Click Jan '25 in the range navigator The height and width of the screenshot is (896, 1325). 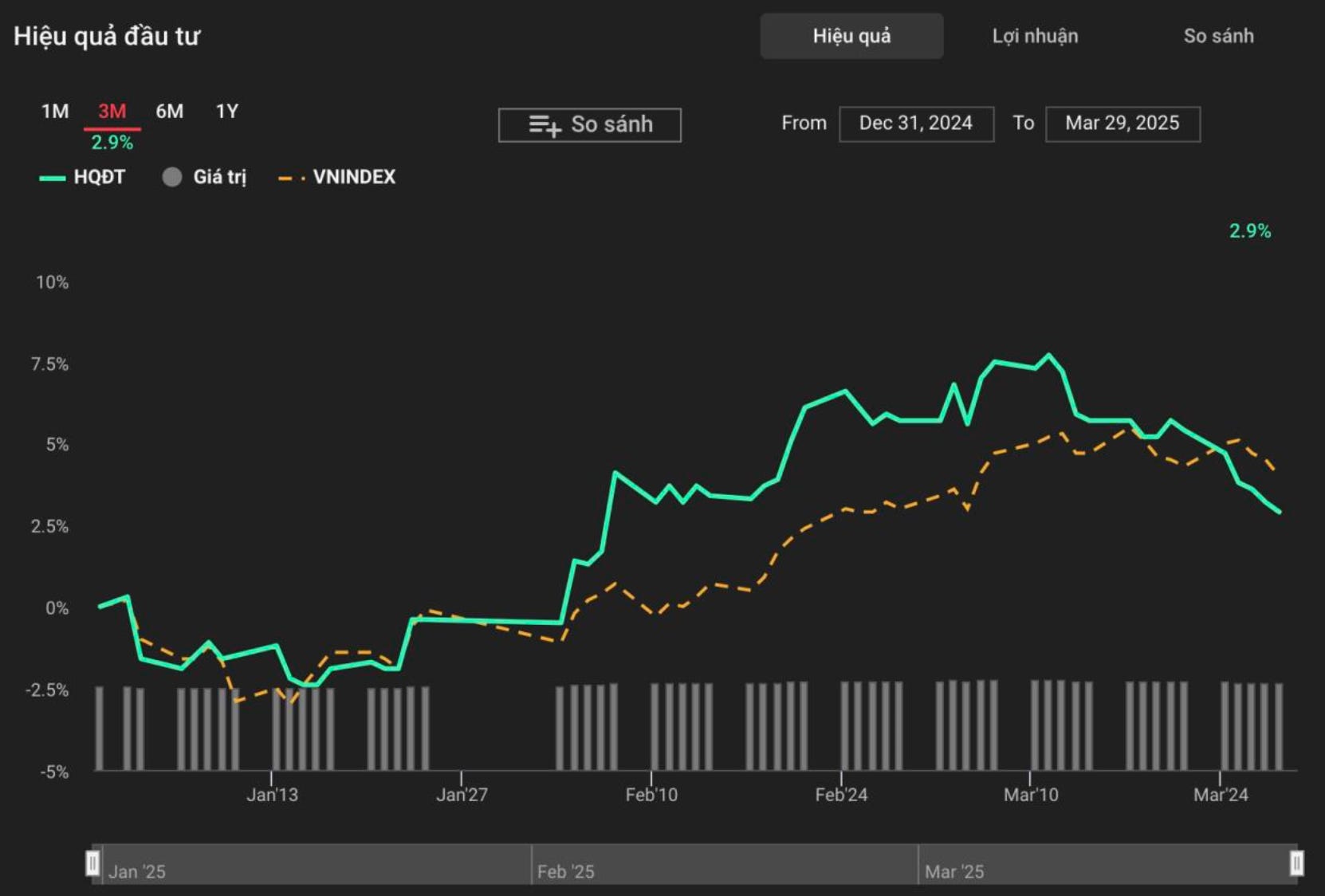(136, 872)
